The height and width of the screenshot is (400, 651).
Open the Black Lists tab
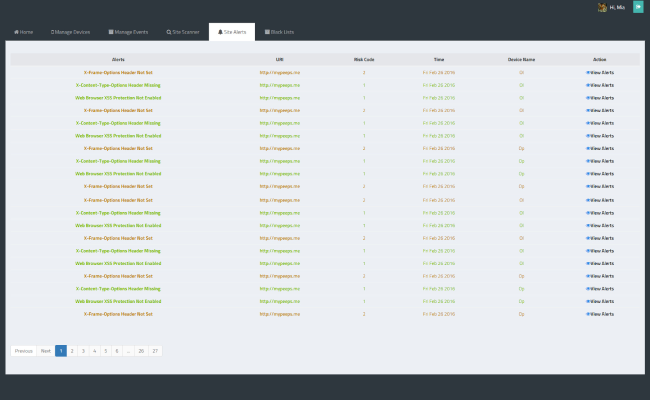[279, 32]
